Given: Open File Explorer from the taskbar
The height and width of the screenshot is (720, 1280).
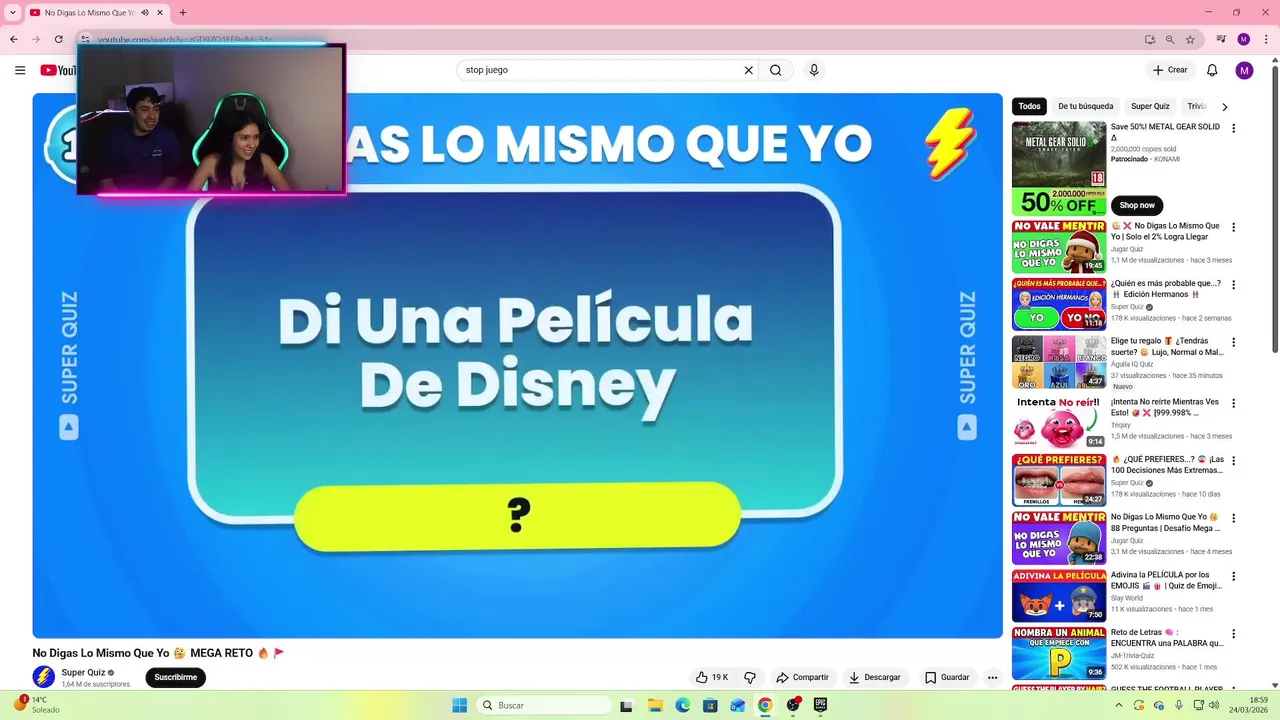Looking at the screenshot, I should tap(655, 705).
